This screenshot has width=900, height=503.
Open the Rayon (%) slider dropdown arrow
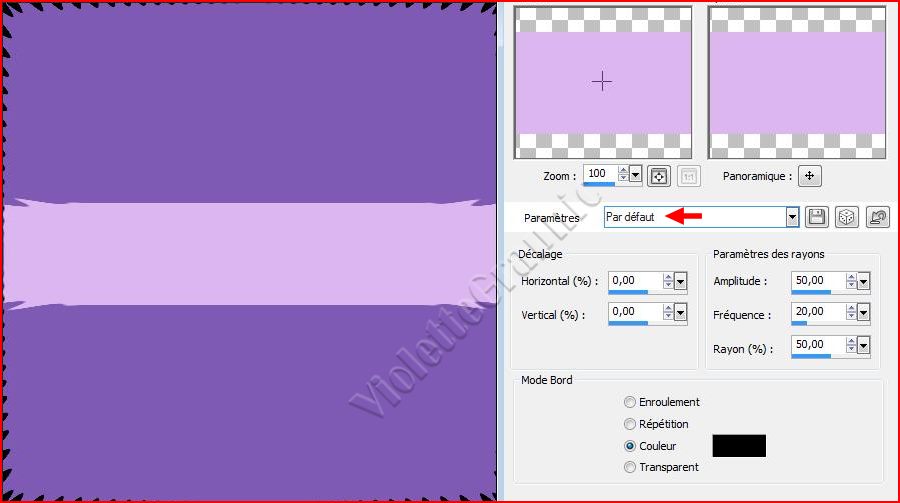pyautogui.click(x=863, y=346)
